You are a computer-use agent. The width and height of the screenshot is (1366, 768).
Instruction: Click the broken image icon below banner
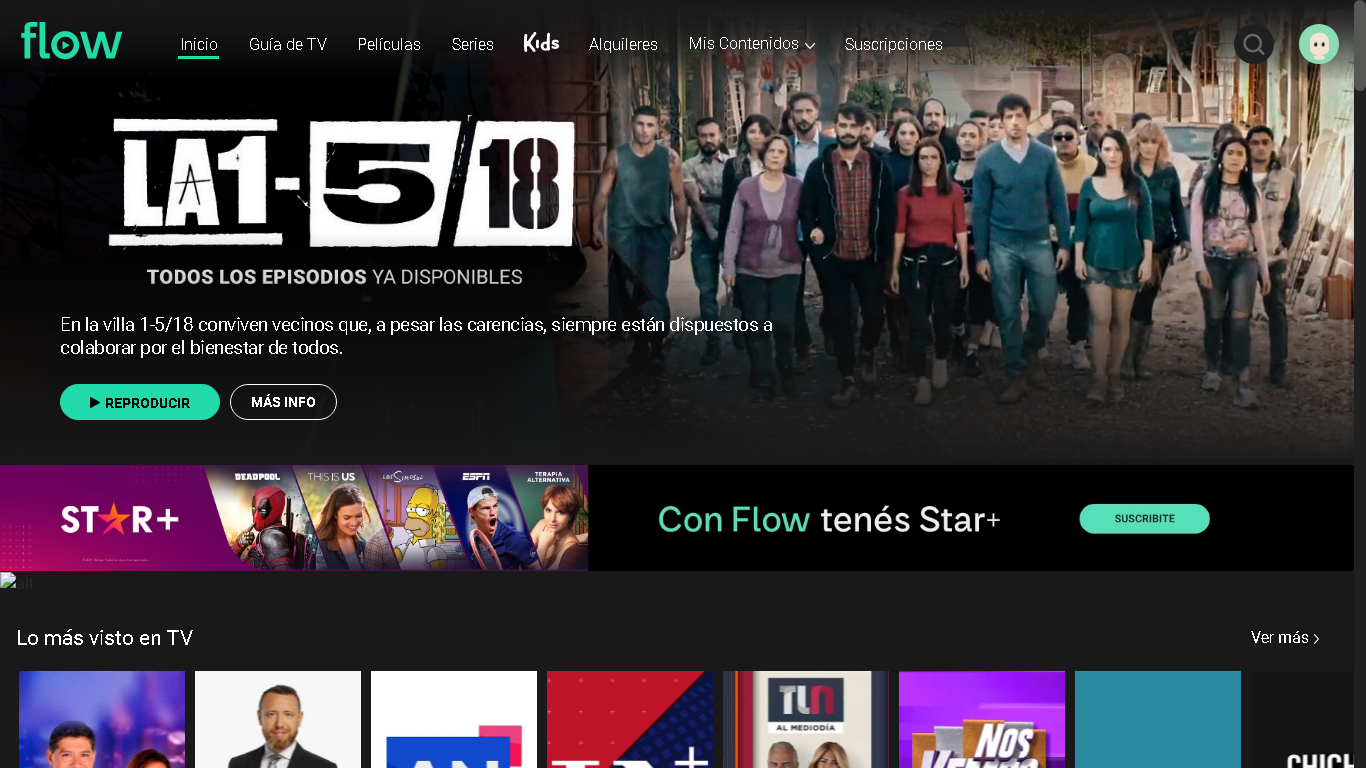tap(9, 582)
